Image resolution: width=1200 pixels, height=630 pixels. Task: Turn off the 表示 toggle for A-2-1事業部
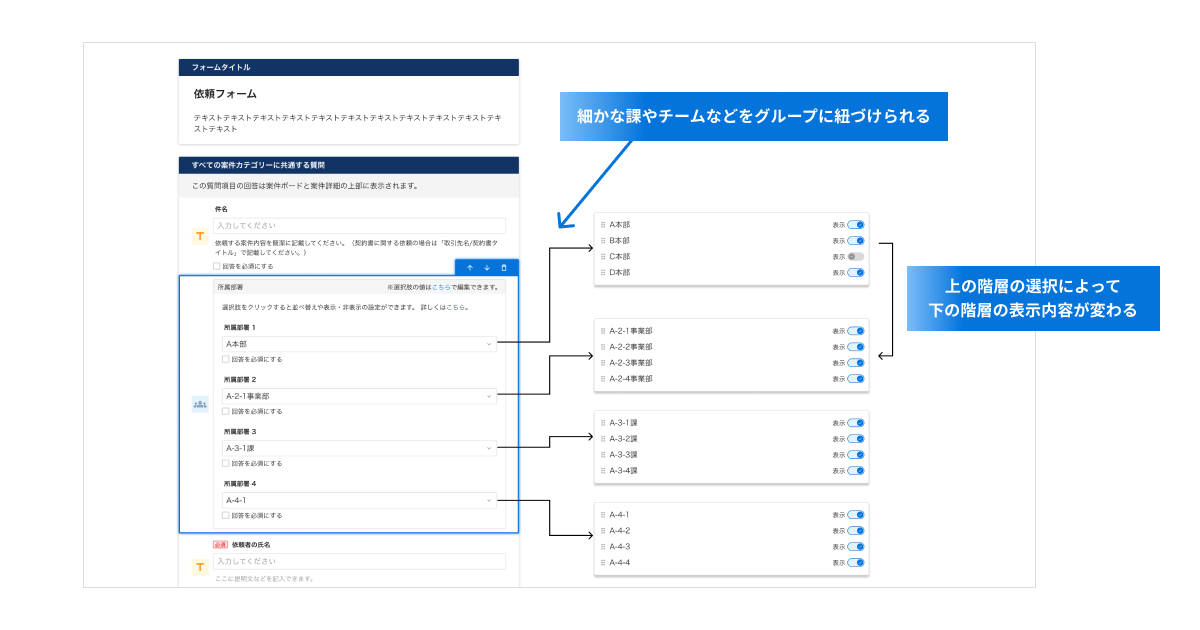856,332
